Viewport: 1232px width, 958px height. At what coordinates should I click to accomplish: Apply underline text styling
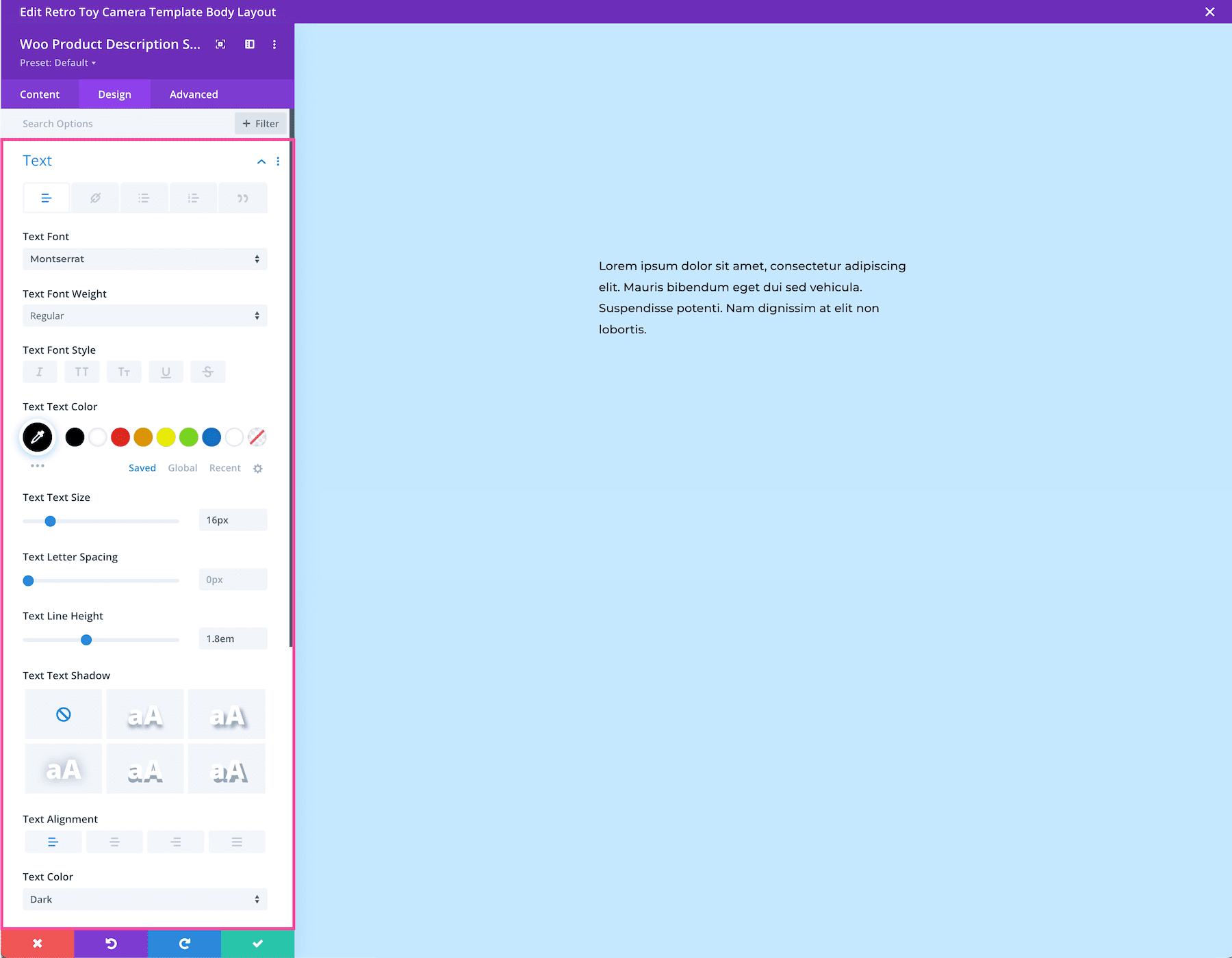166,372
